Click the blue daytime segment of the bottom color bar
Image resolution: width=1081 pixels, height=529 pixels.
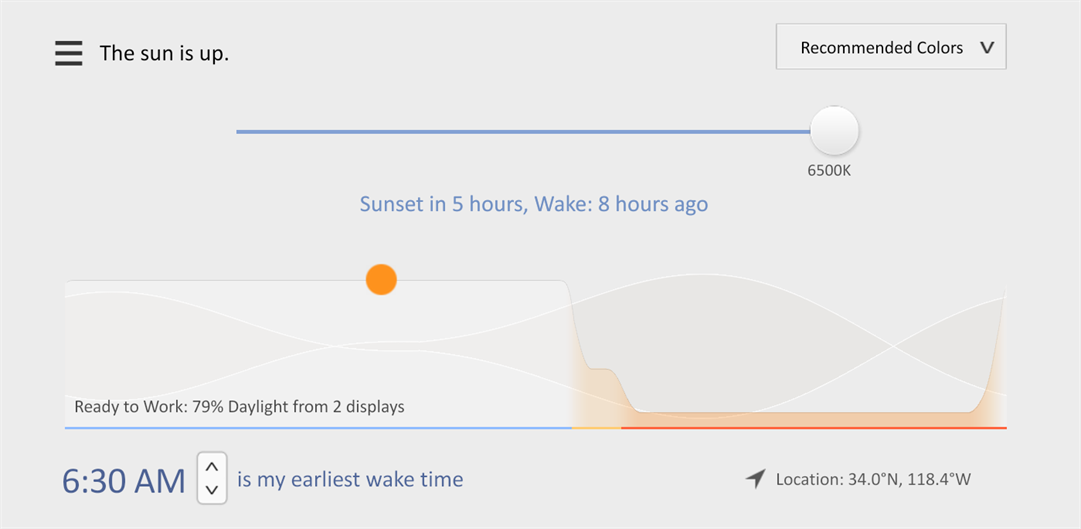[x=318, y=428]
